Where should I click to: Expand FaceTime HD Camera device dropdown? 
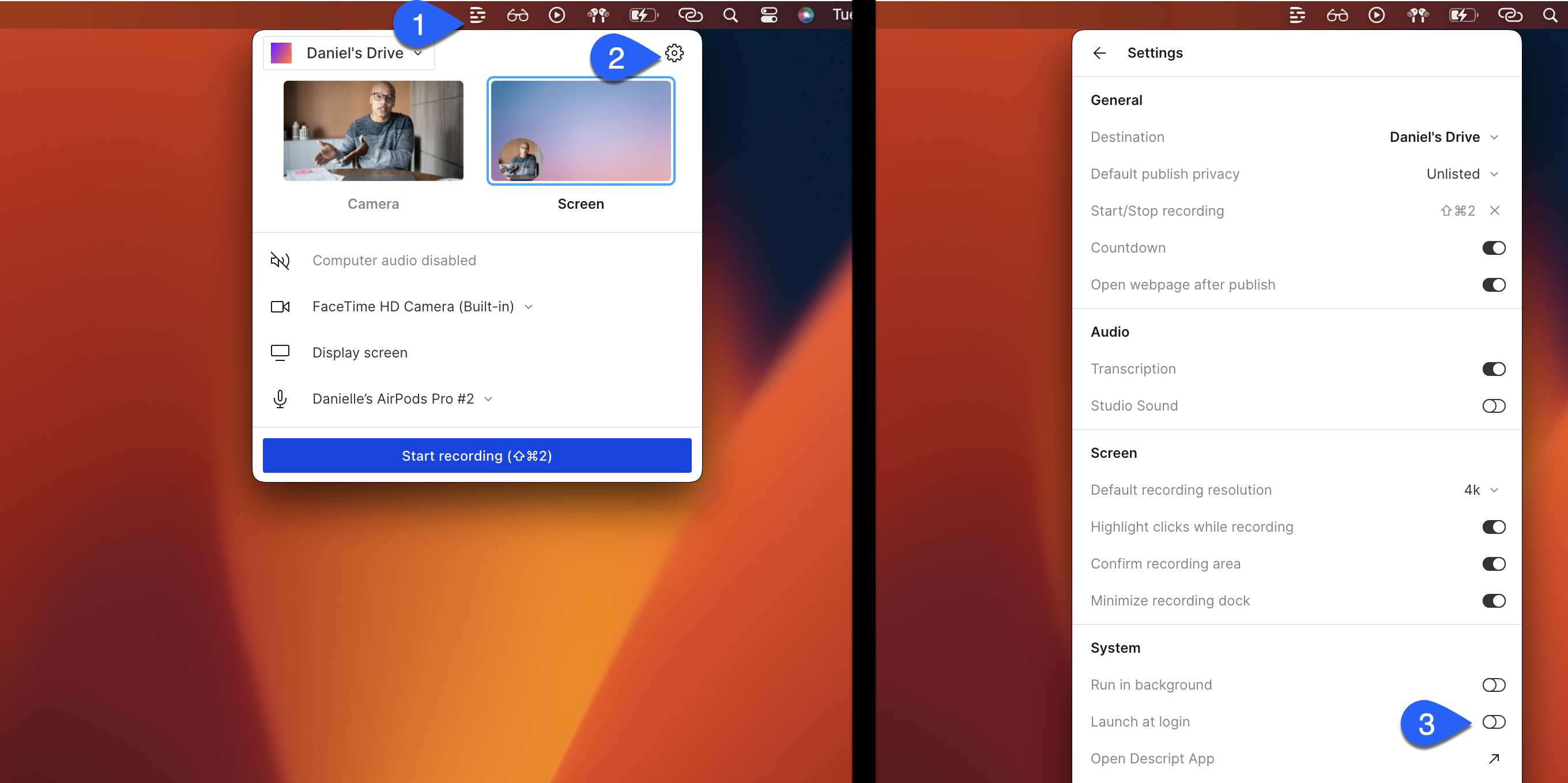(x=529, y=307)
